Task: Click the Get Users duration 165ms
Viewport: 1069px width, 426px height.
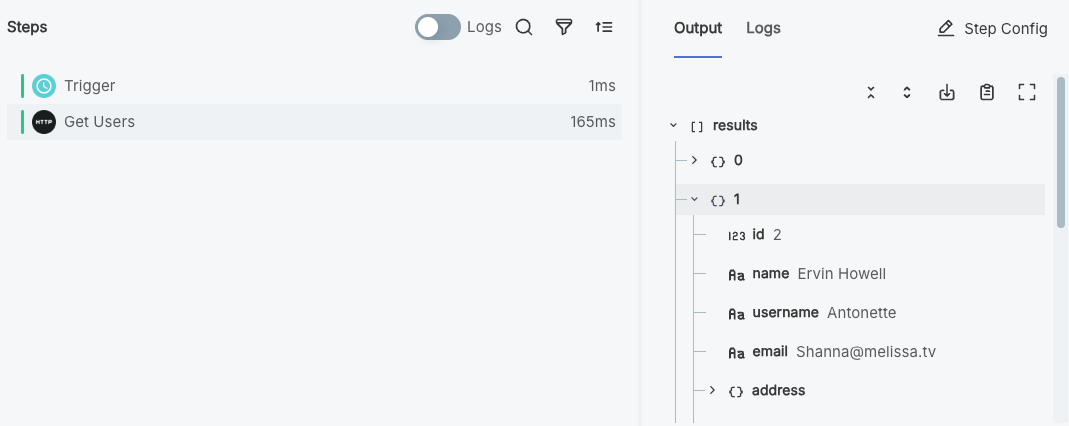Action: pos(593,122)
